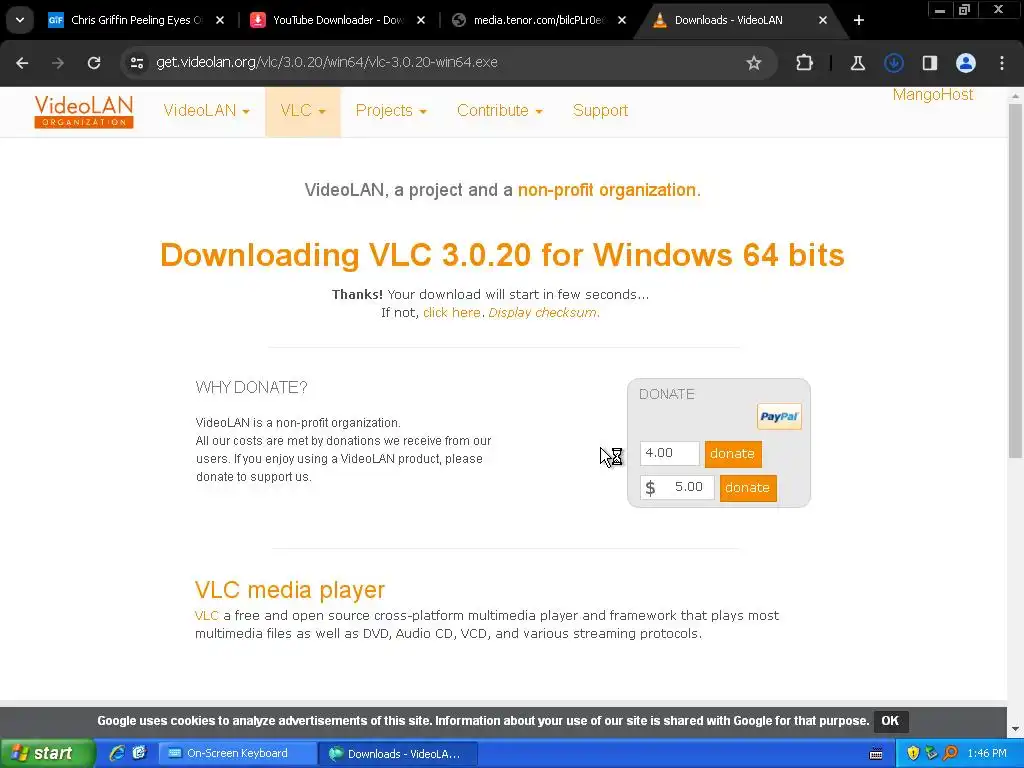Bookmark this page with the star icon
1024x768 pixels.
(x=754, y=63)
